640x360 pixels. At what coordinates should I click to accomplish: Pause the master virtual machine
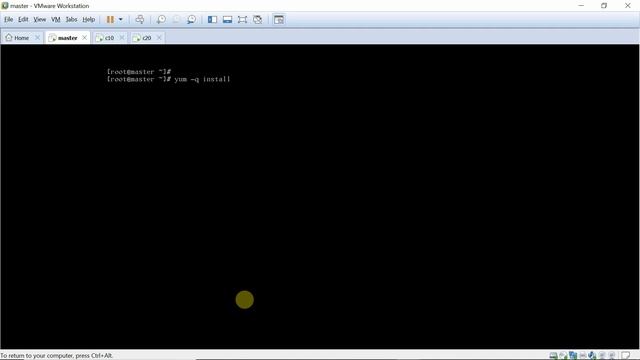coord(110,20)
